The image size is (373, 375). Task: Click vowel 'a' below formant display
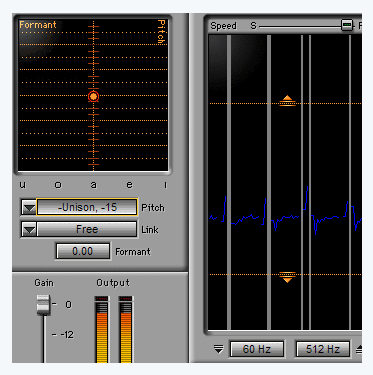click(x=94, y=185)
